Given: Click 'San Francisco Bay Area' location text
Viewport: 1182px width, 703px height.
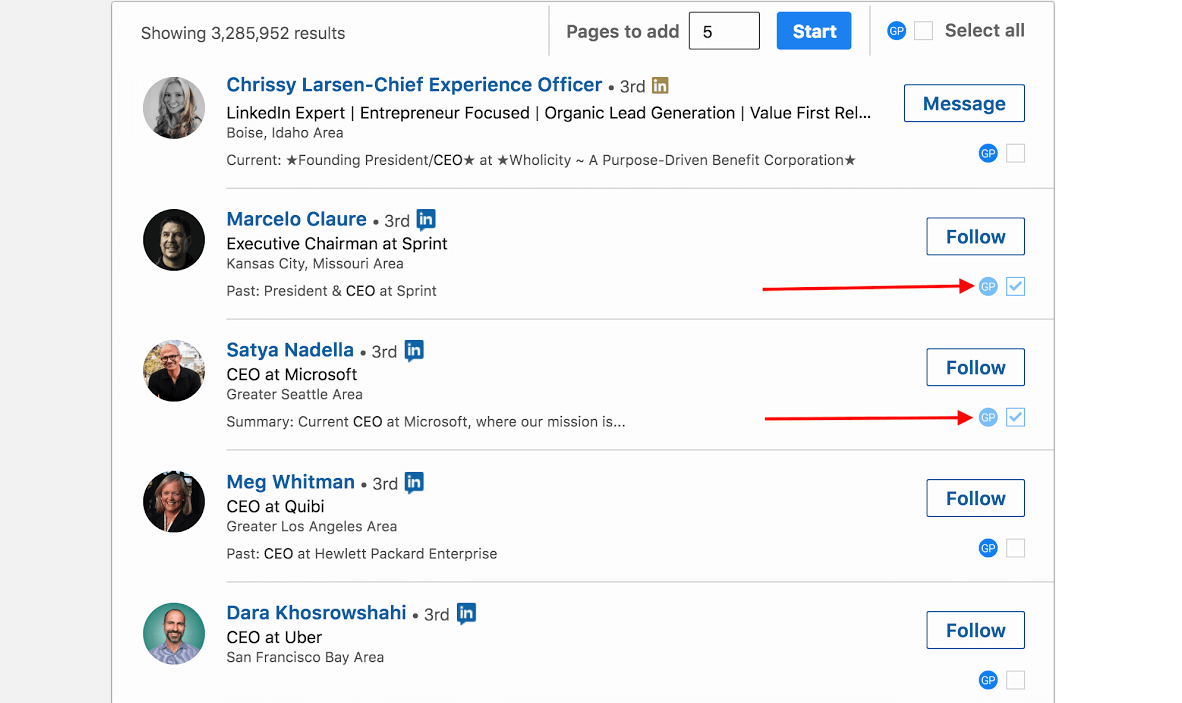Looking at the screenshot, I should (305, 658).
